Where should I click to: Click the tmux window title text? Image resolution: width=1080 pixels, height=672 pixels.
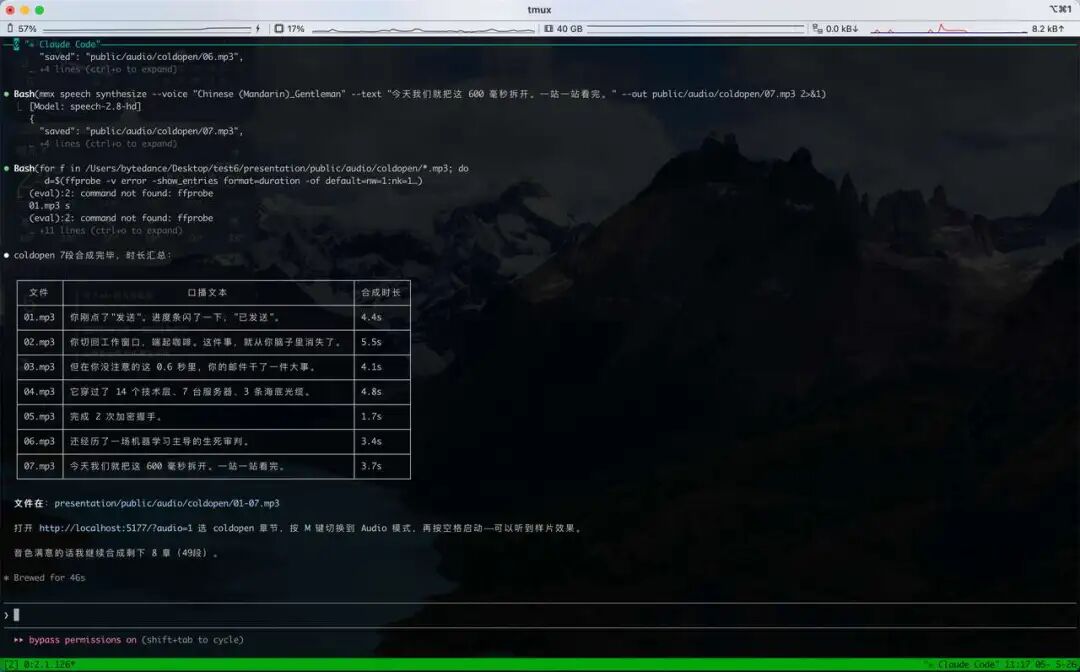click(539, 10)
